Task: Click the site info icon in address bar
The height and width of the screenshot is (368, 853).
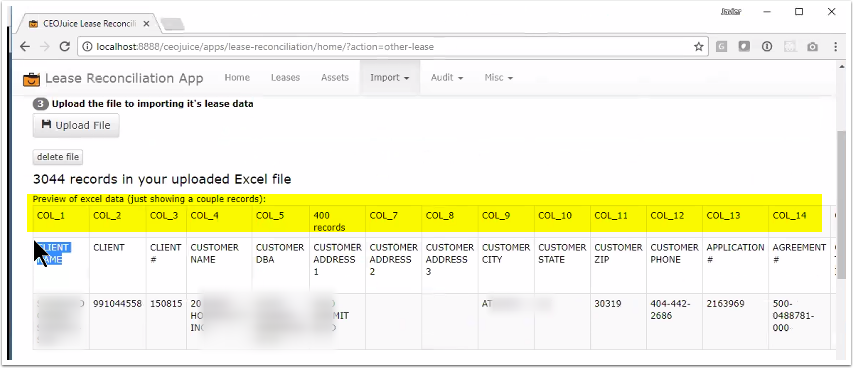Action: tap(88, 47)
